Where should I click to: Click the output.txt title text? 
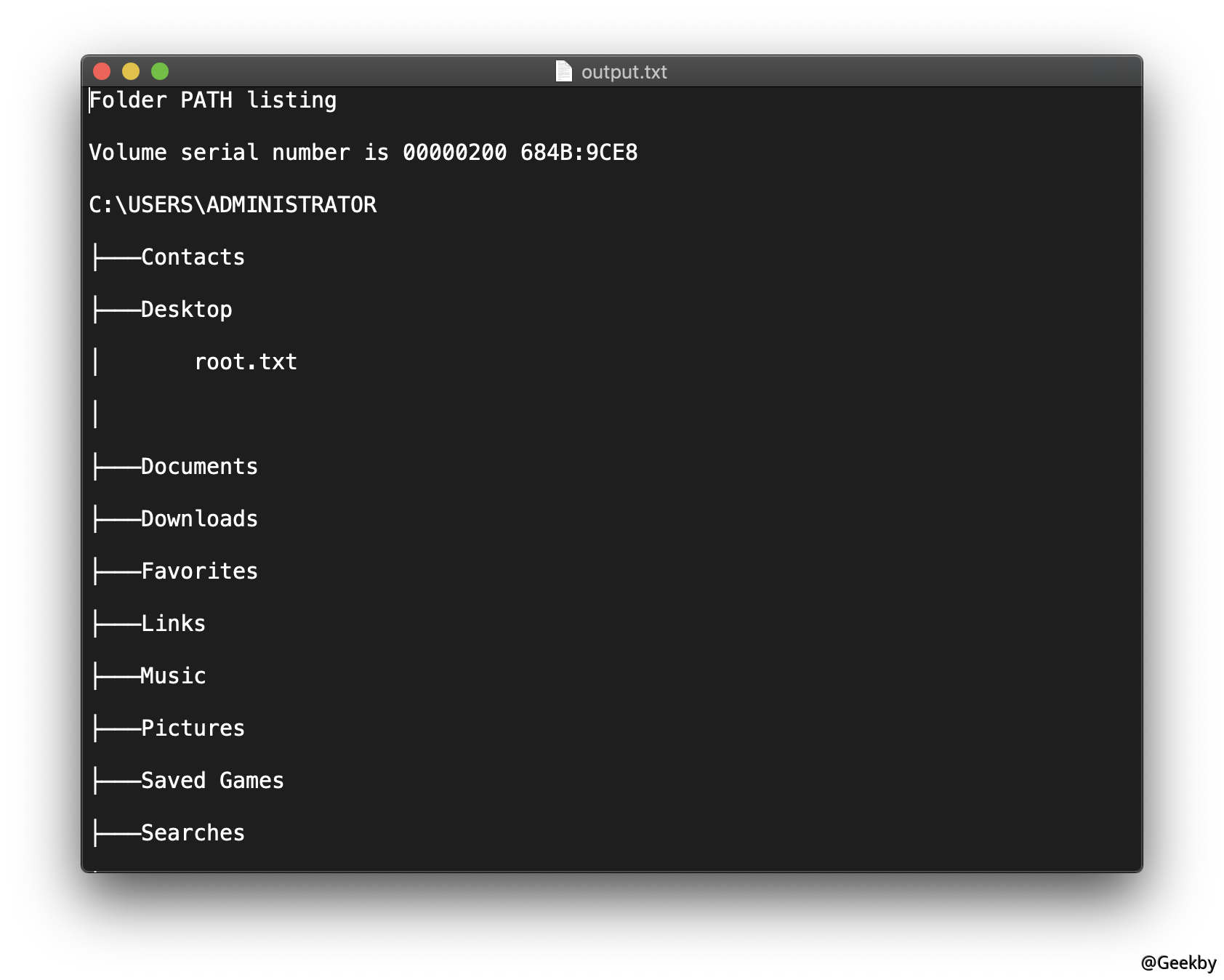624,71
